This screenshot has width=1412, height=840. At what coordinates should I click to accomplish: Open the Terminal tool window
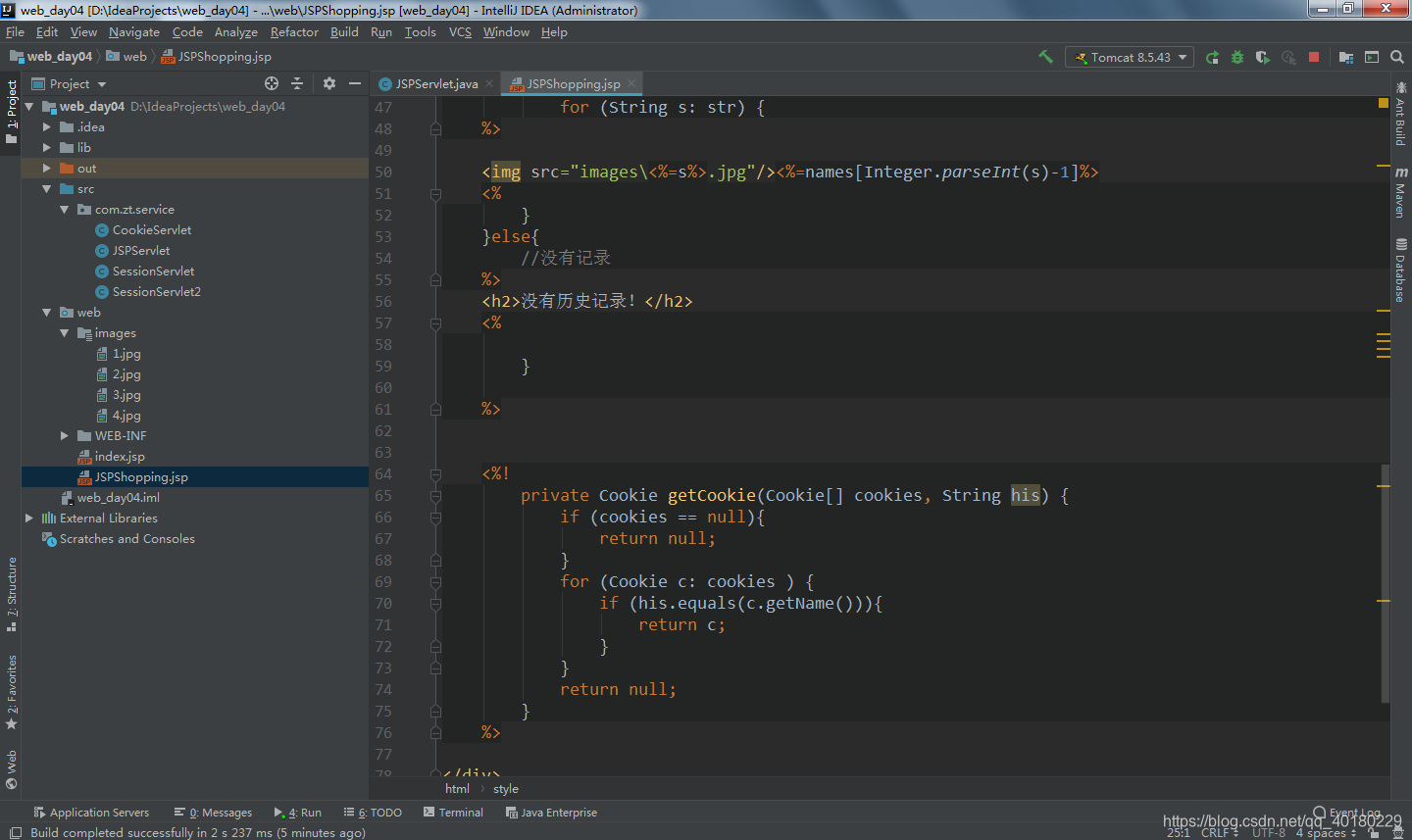[x=453, y=812]
